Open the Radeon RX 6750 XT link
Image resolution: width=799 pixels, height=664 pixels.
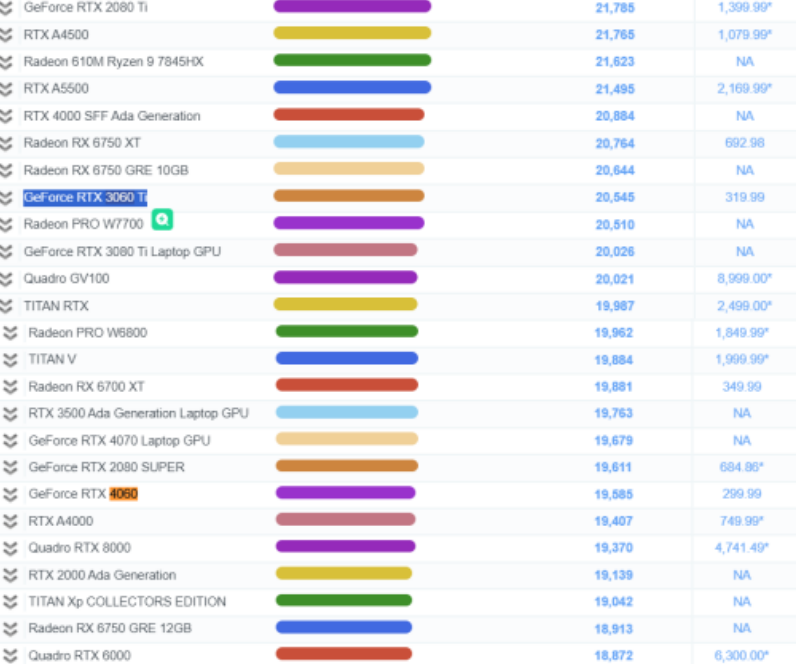(82, 143)
